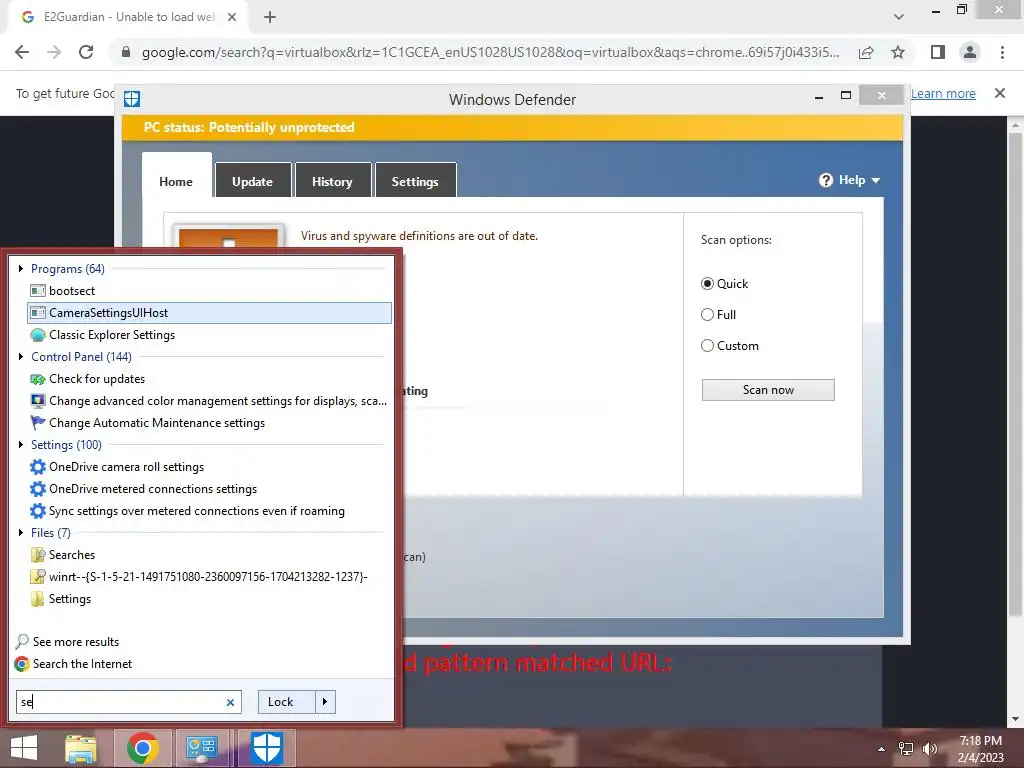Viewport: 1024px width, 768px height.
Task: Go back in Chrome
Action: pos(22,52)
